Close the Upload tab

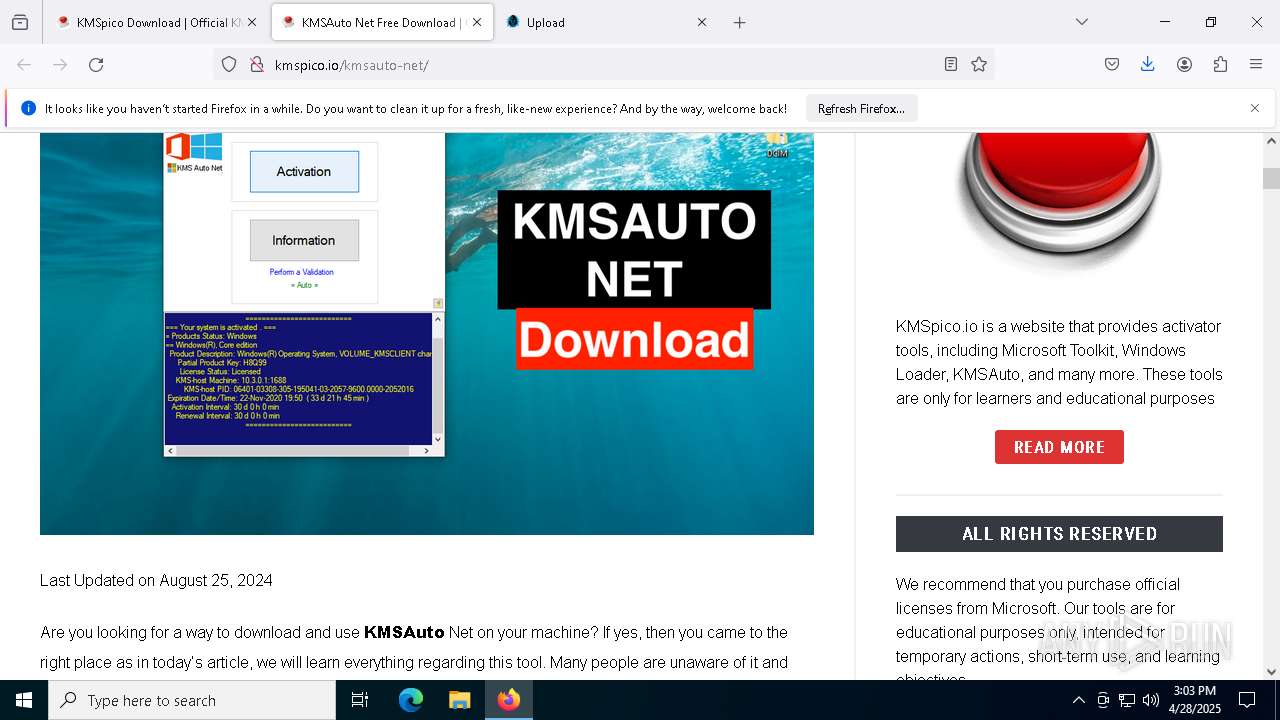click(x=702, y=22)
